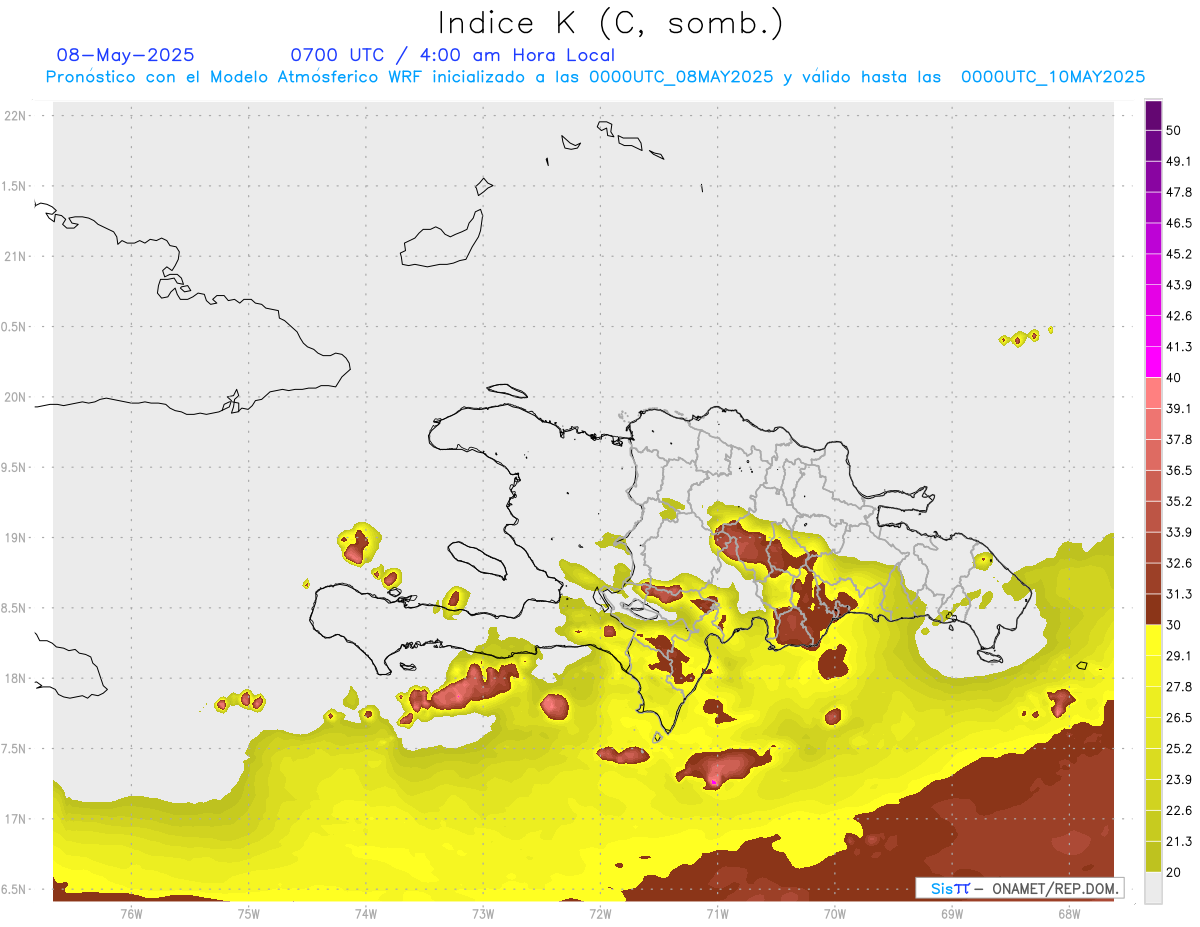Click the '22N' latitude label
The image size is (1200, 927).
pyautogui.click(x=15, y=116)
